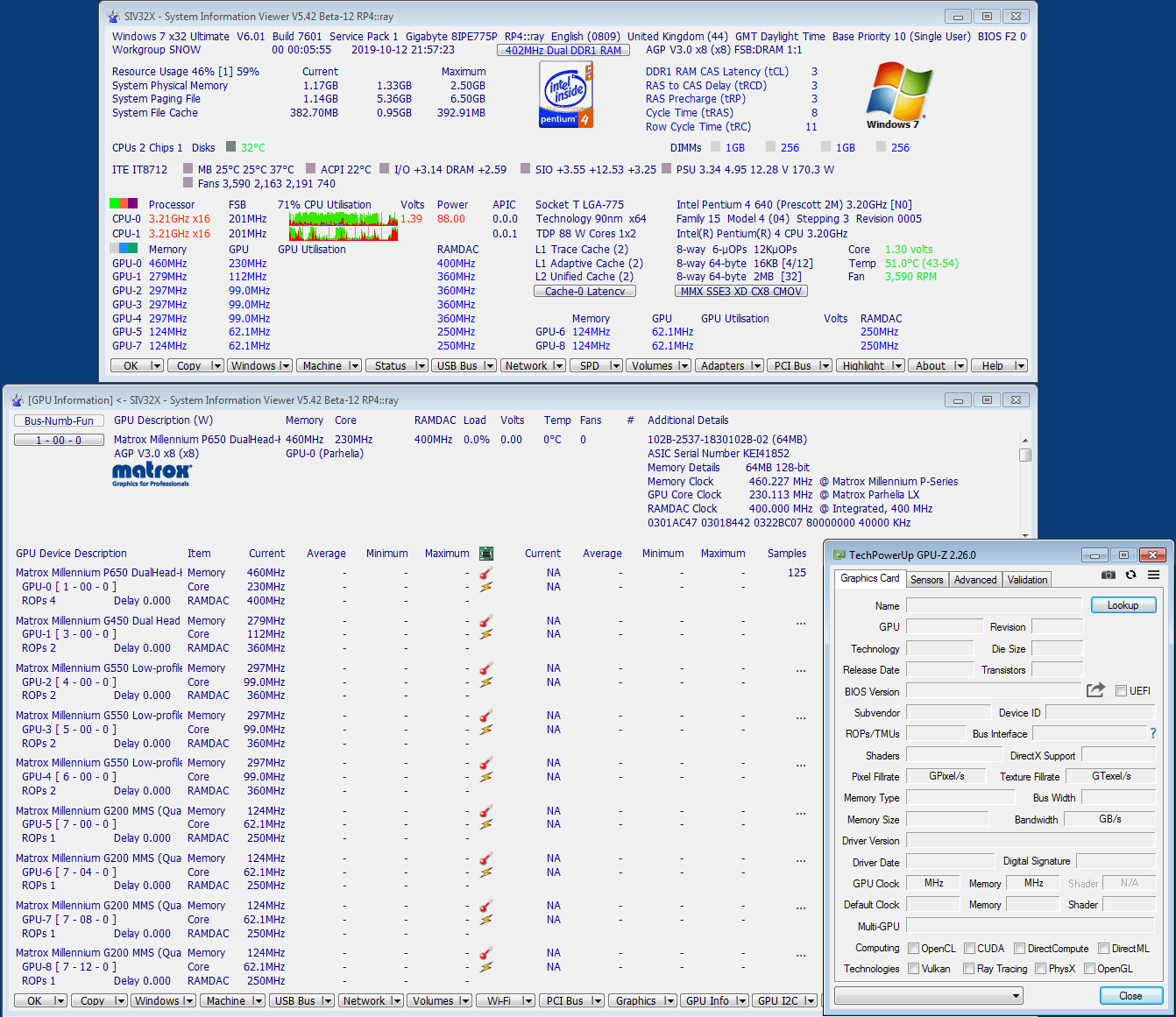Open the SPD button dropdown arrow

coord(614,366)
